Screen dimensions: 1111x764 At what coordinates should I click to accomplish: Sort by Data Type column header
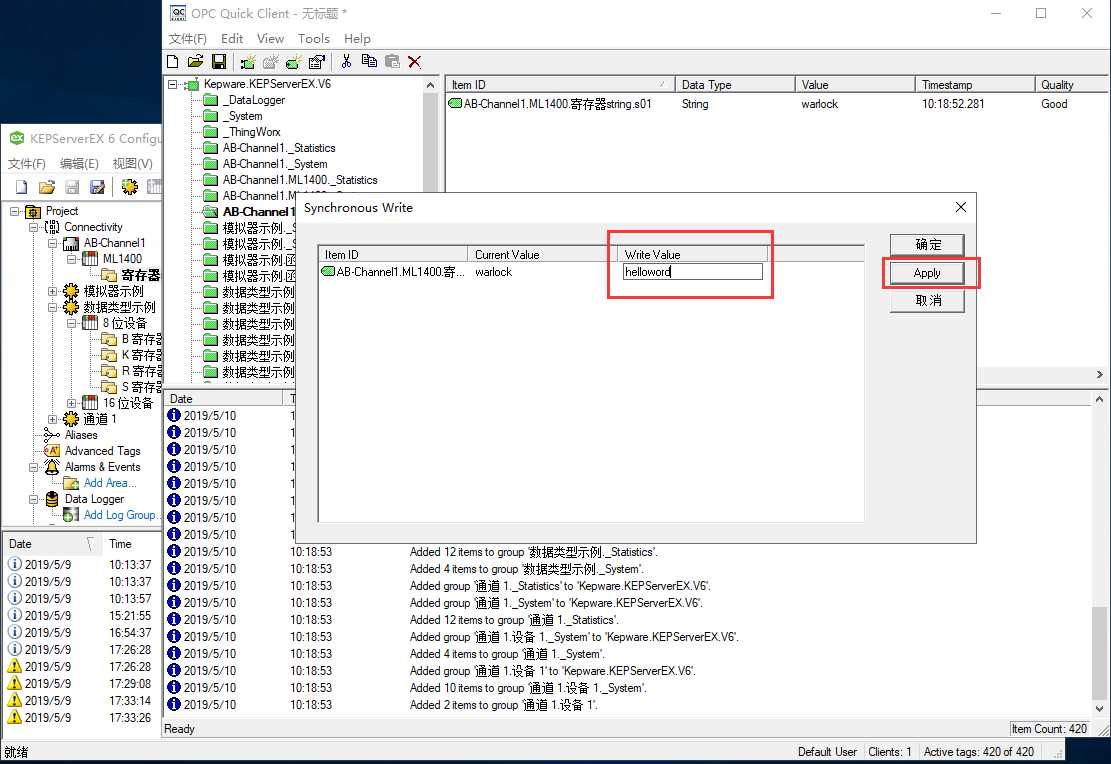tap(735, 84)
